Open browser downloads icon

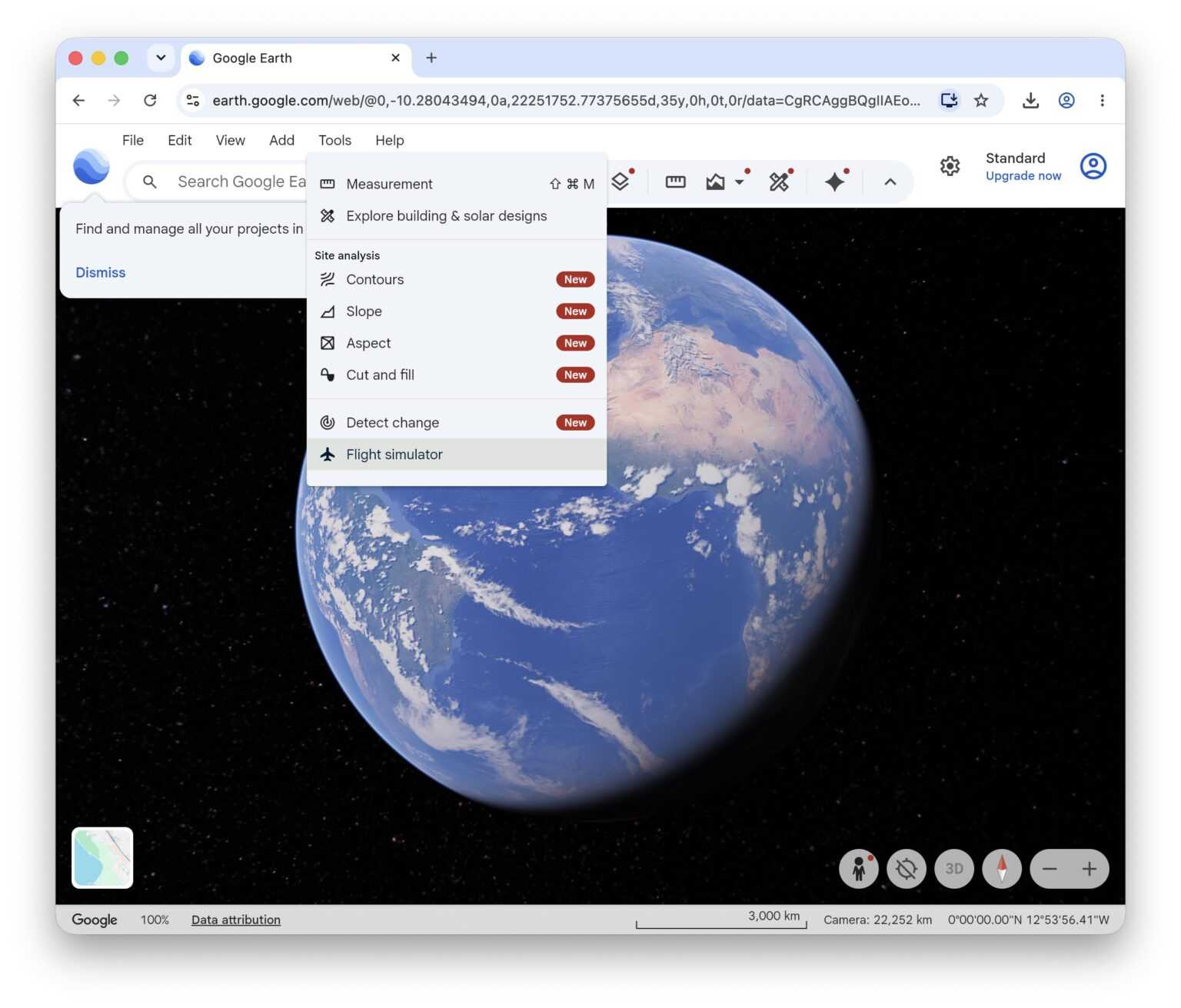click(x=1030, y=101)
